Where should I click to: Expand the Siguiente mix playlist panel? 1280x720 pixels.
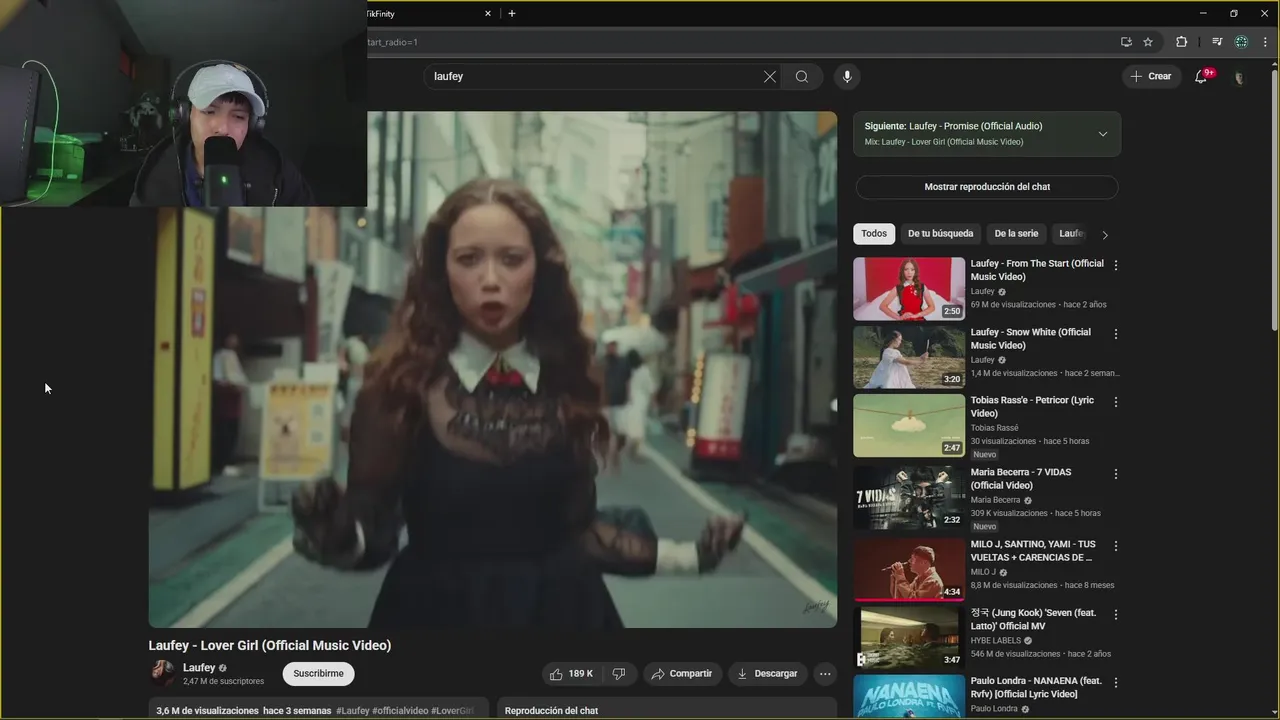tap(1103, 134)
